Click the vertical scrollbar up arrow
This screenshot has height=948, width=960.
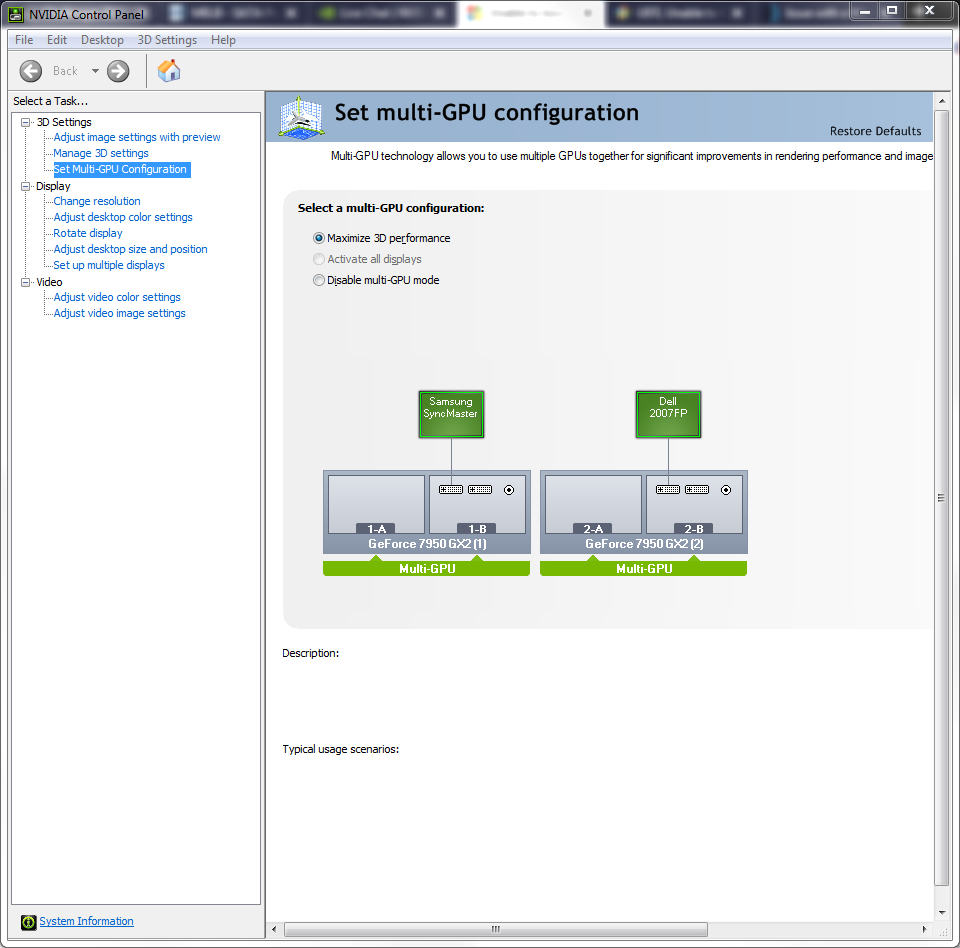tap(942, 100)
